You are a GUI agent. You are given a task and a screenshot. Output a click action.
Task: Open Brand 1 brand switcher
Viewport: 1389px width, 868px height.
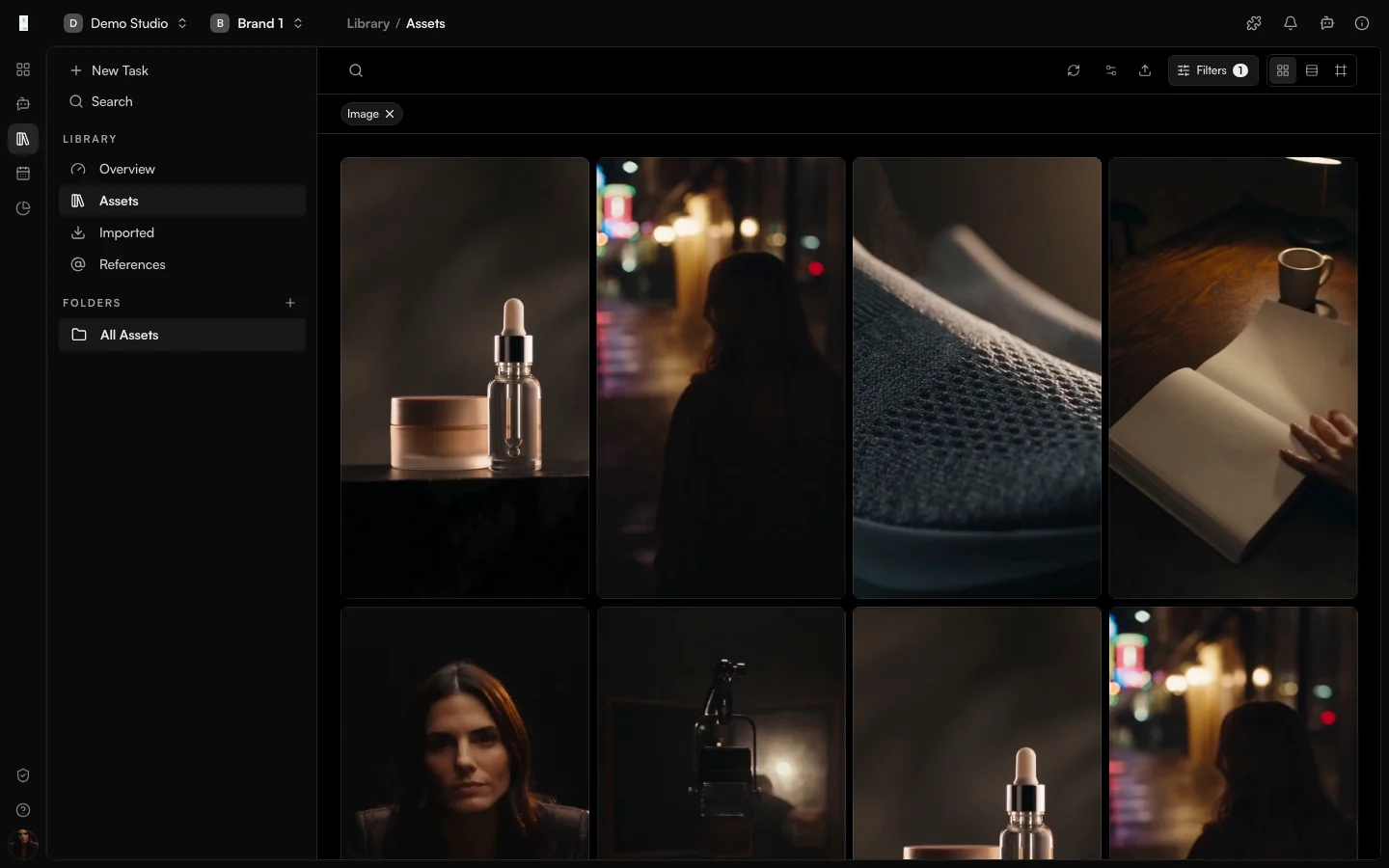click(258, 23)
